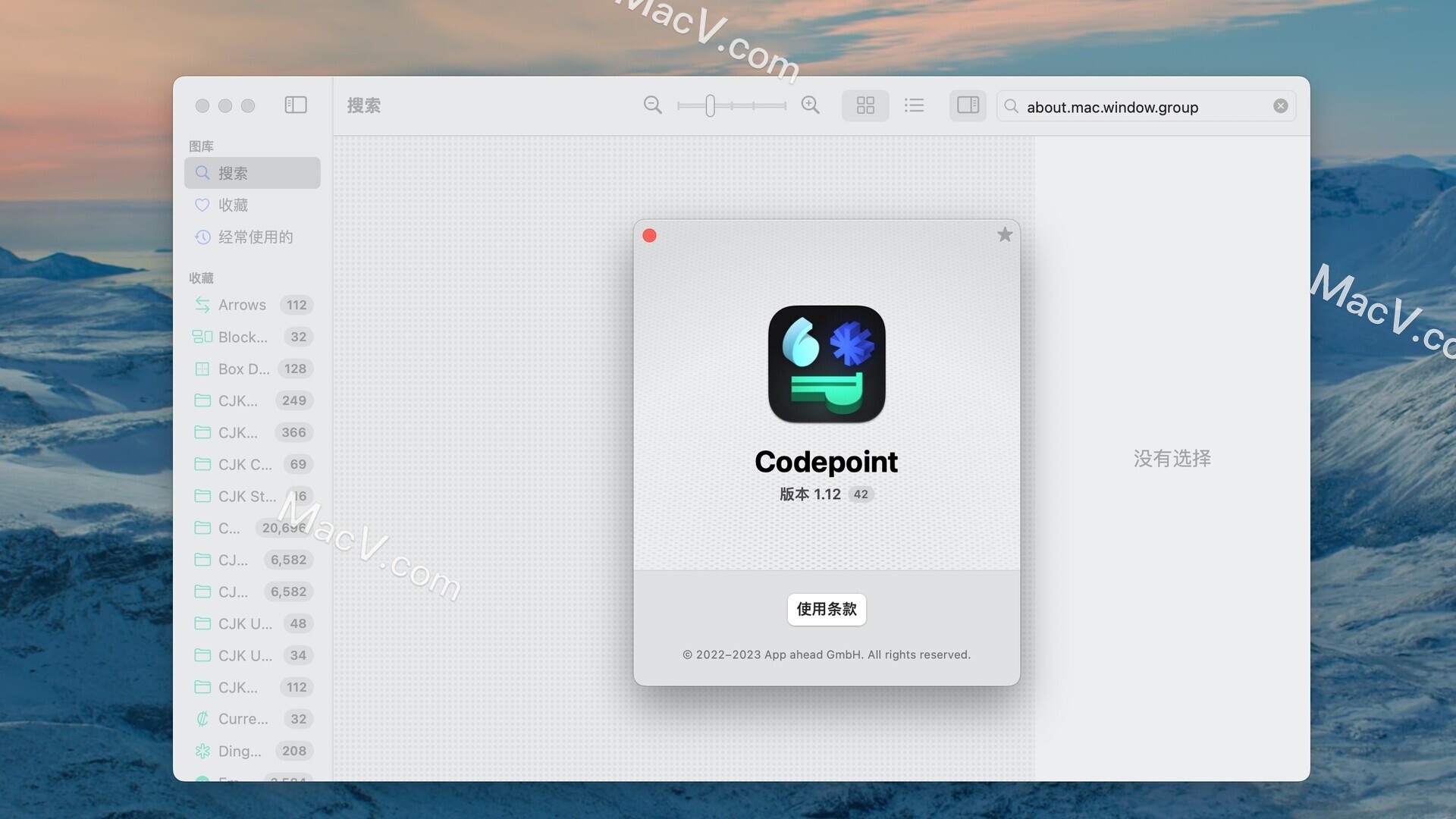
Task: Toggle 收藏 collections section visibility
Action: pos(200,278)
